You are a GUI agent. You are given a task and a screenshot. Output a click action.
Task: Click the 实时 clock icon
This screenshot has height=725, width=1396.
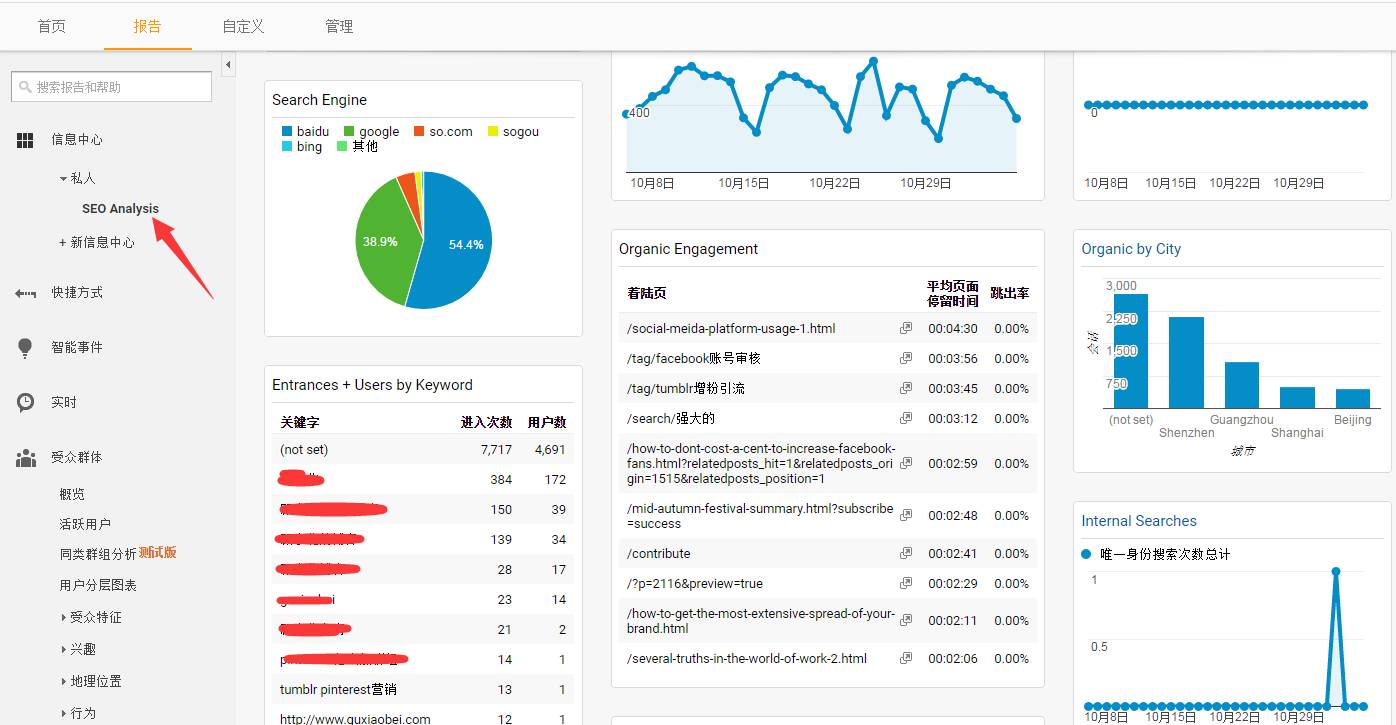coord(25,402)
